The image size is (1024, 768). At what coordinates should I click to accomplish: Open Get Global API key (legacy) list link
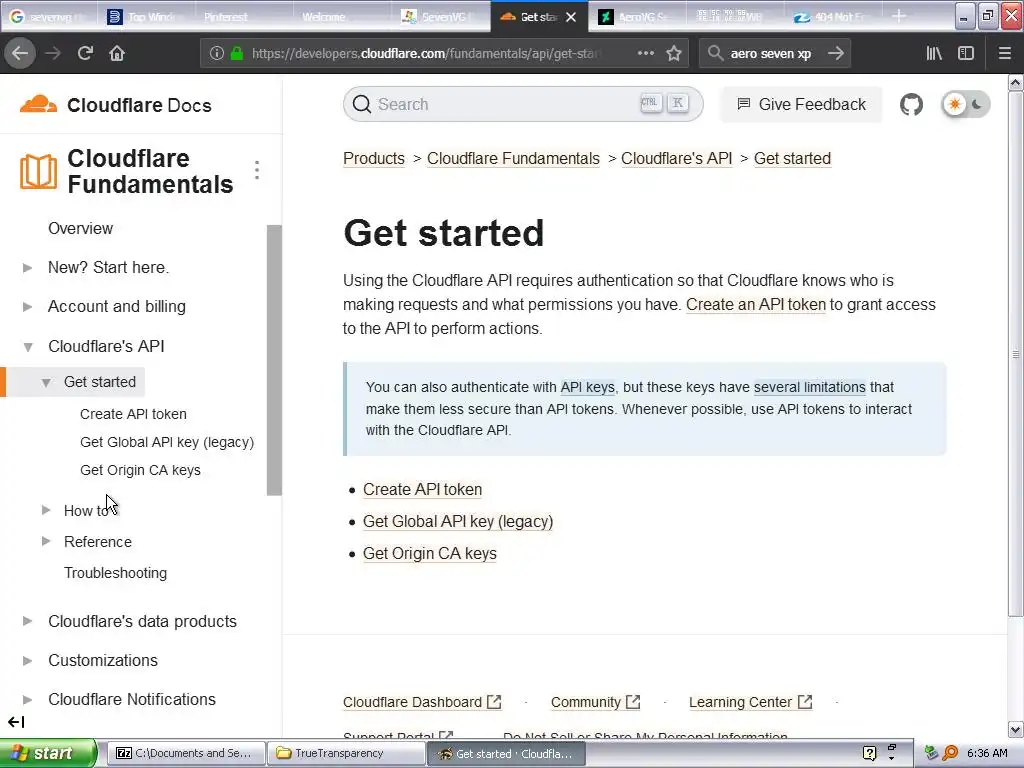click(x=458, y=522)
